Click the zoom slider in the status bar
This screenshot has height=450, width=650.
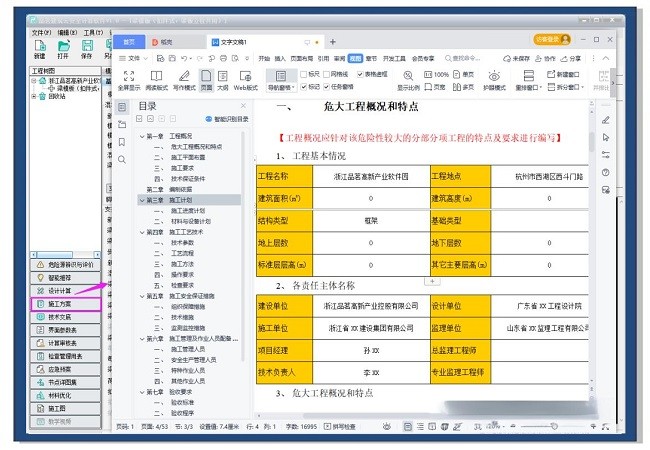point(553,426)
